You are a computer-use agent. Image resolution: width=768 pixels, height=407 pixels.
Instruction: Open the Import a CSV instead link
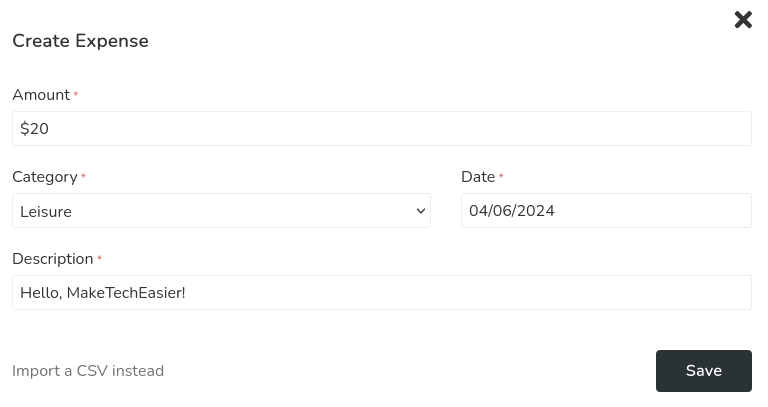(x=88, y=371)
